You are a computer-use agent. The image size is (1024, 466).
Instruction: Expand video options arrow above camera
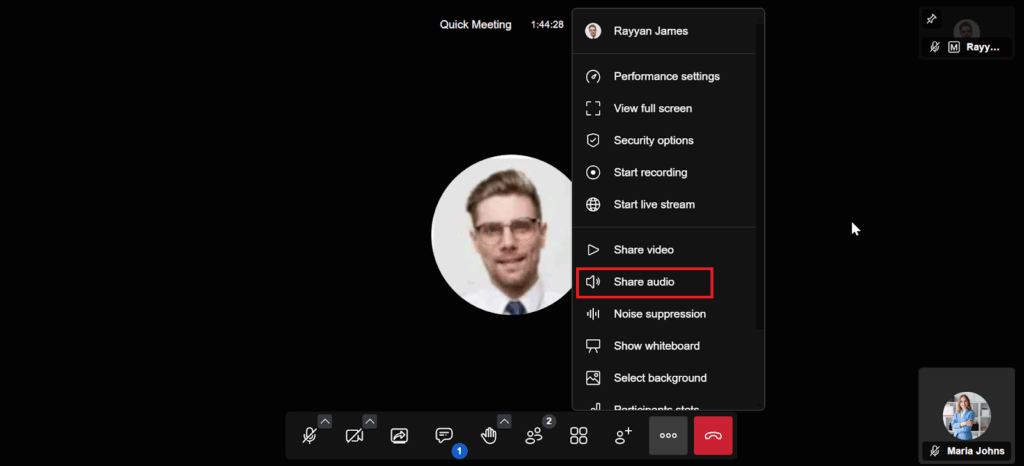pyautogui.click(x=369, y=421)
